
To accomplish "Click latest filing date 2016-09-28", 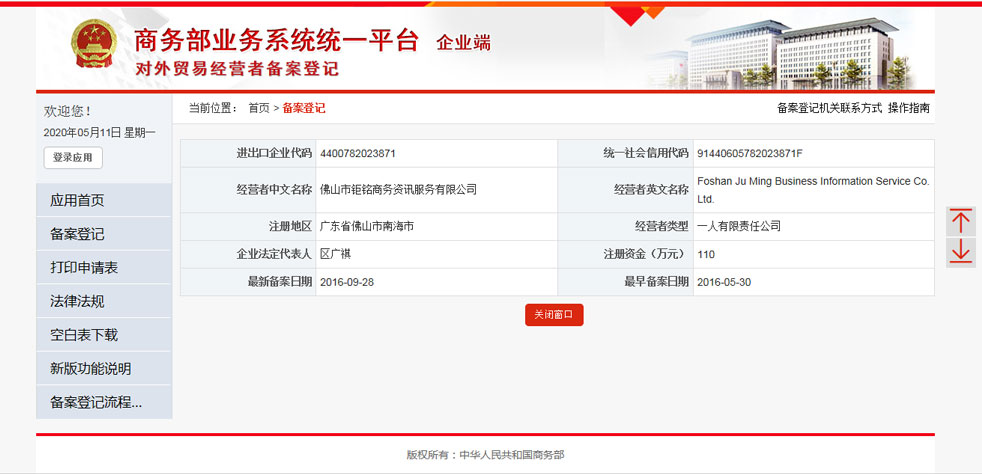I will tap(346, 282).
